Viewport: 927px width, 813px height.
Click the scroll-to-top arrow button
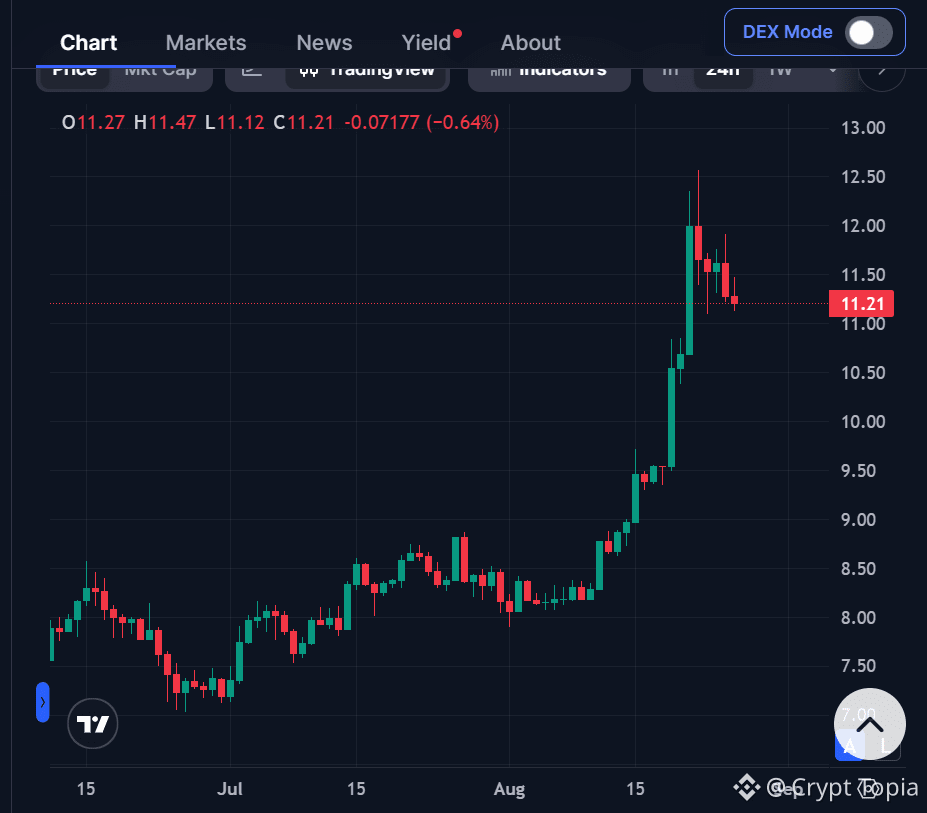pyautogui.click(x=870, y=724)
